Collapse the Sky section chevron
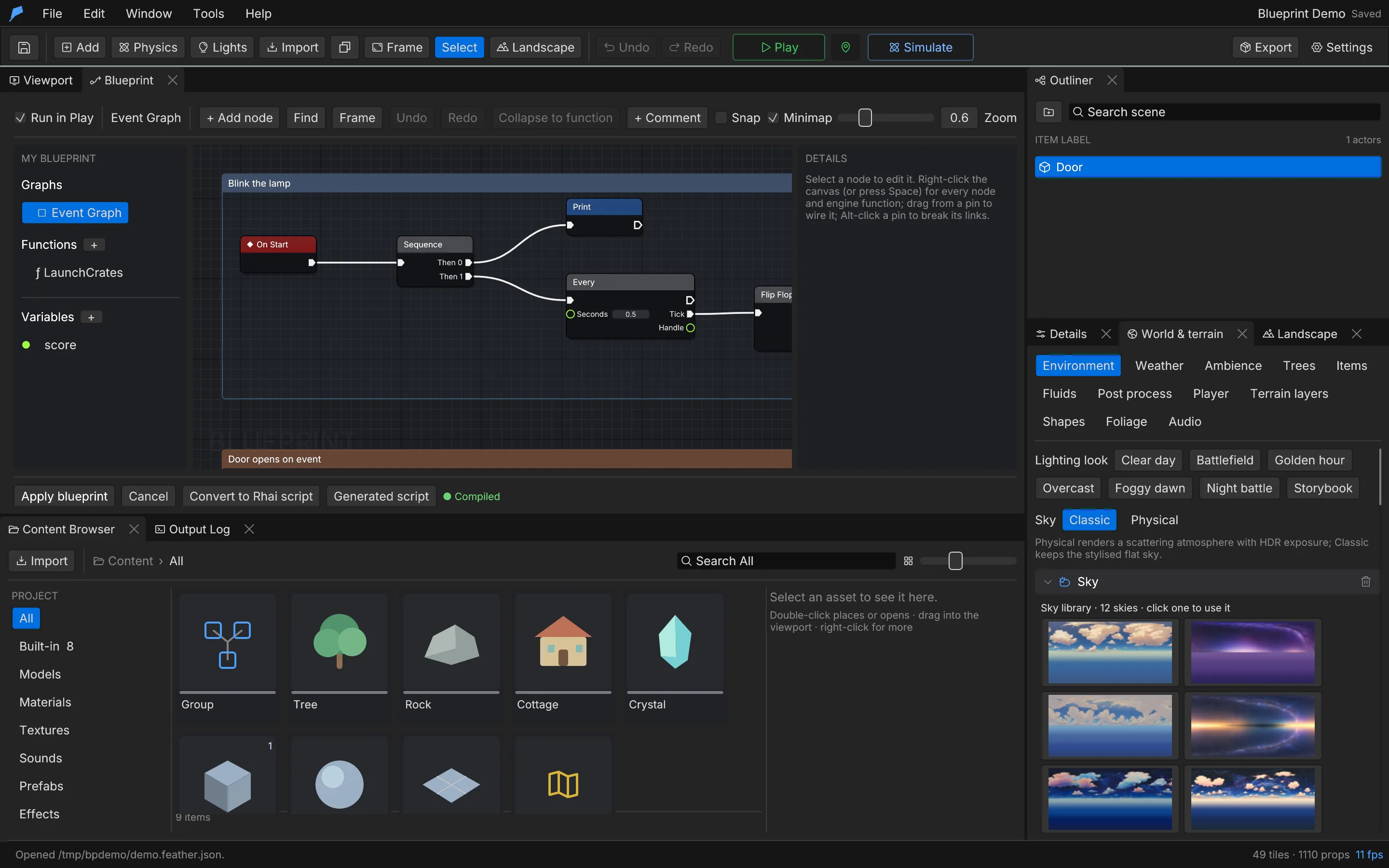 tap(1048, 582)
